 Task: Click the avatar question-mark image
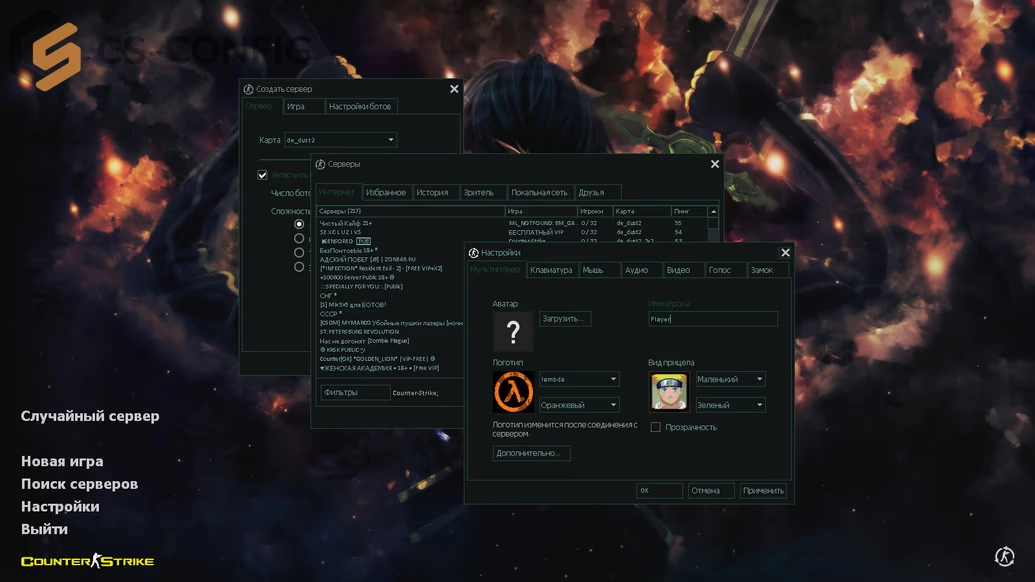pos(513,331)
